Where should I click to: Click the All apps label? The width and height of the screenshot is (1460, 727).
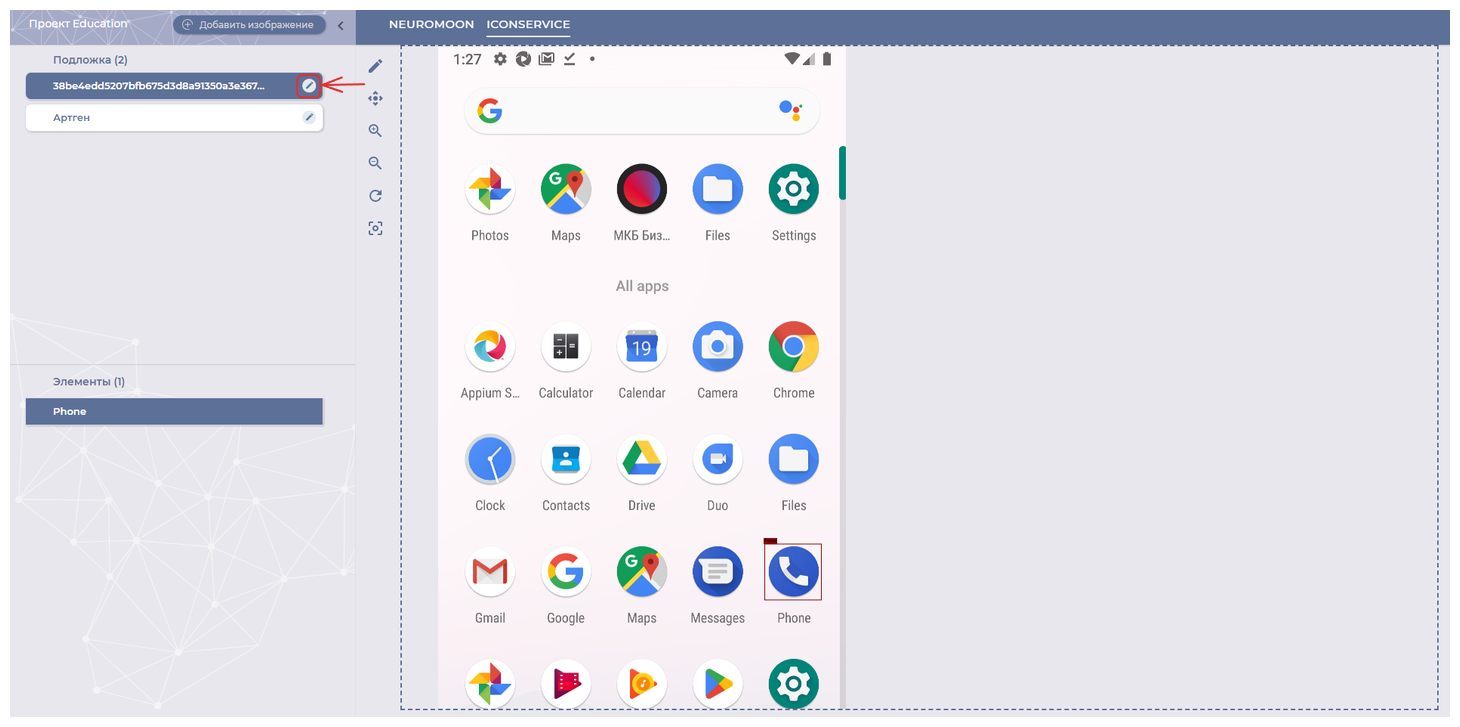pyautogui.click(x=642, y=286)
